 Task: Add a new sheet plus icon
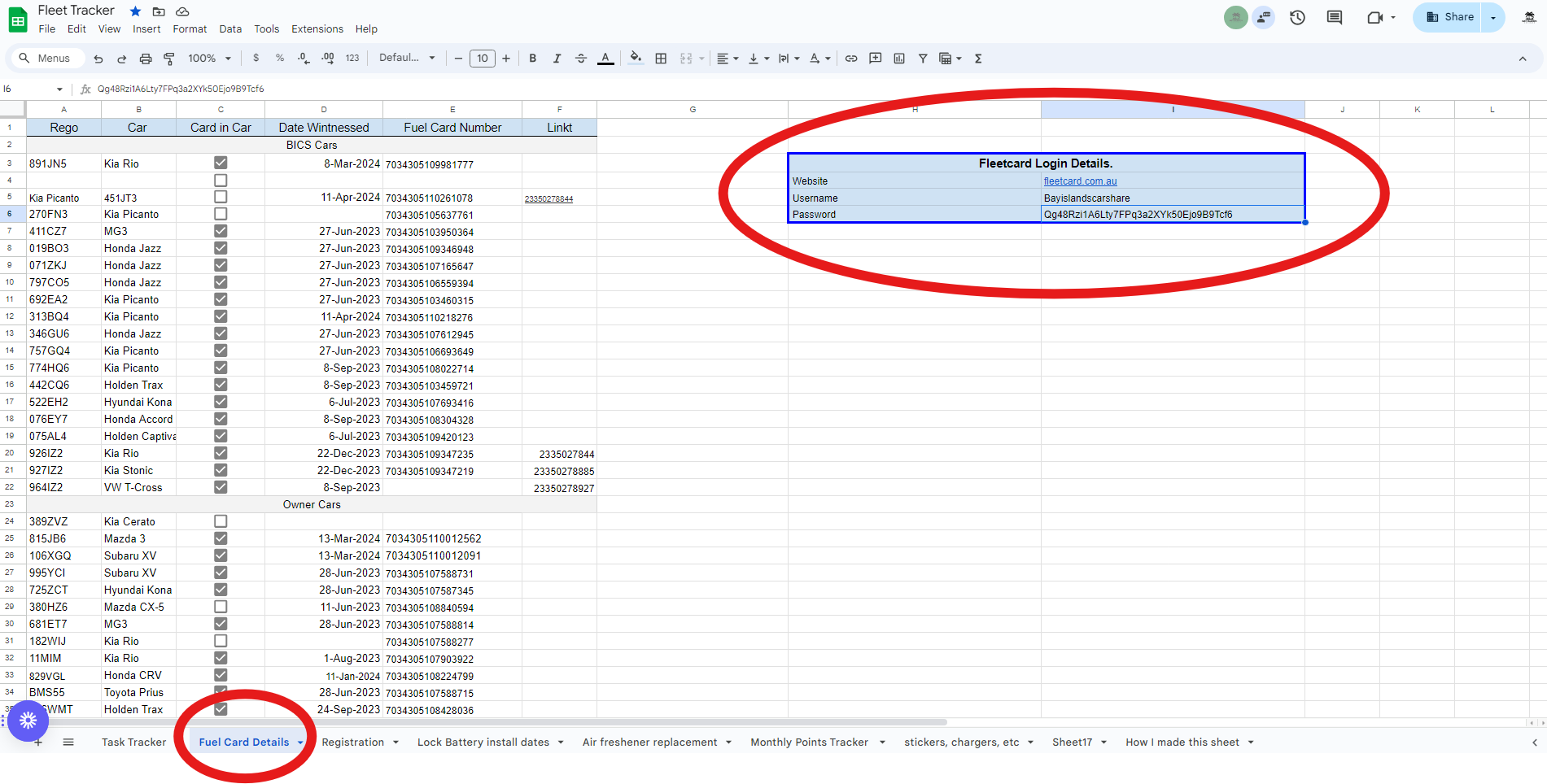pyautogui.click(x=38, y=742)
